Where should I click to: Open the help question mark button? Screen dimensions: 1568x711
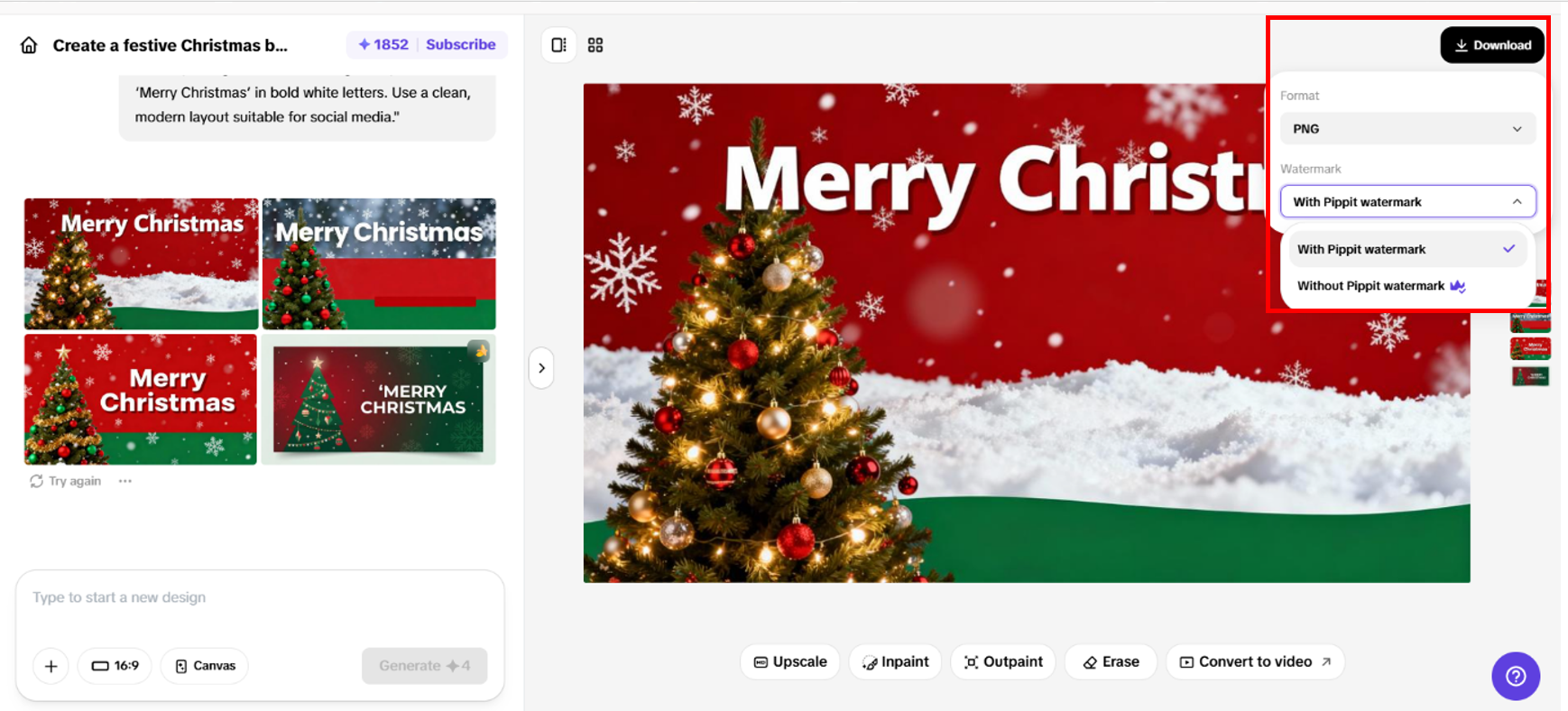(1516, 676)
